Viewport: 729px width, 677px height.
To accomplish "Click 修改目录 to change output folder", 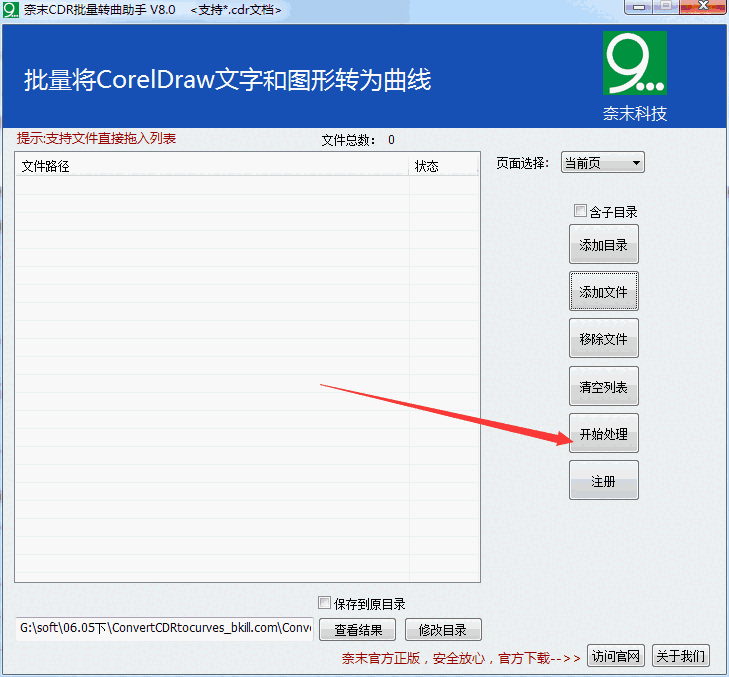I will 443,630.
